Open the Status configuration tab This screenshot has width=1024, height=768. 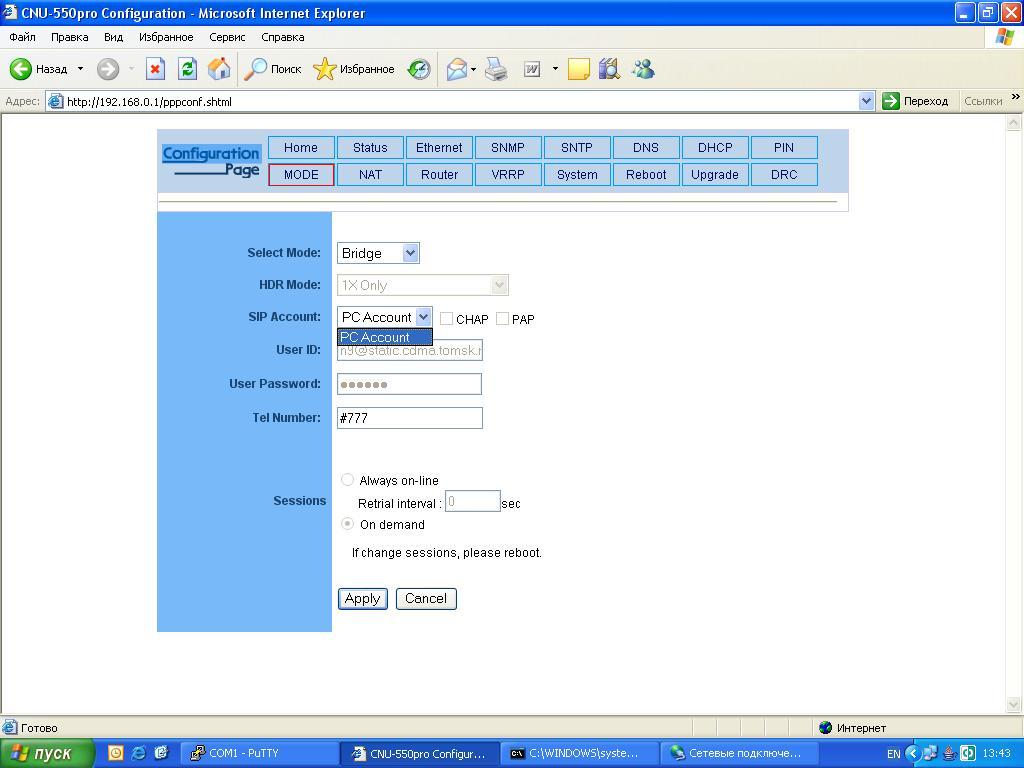[370, 148]
